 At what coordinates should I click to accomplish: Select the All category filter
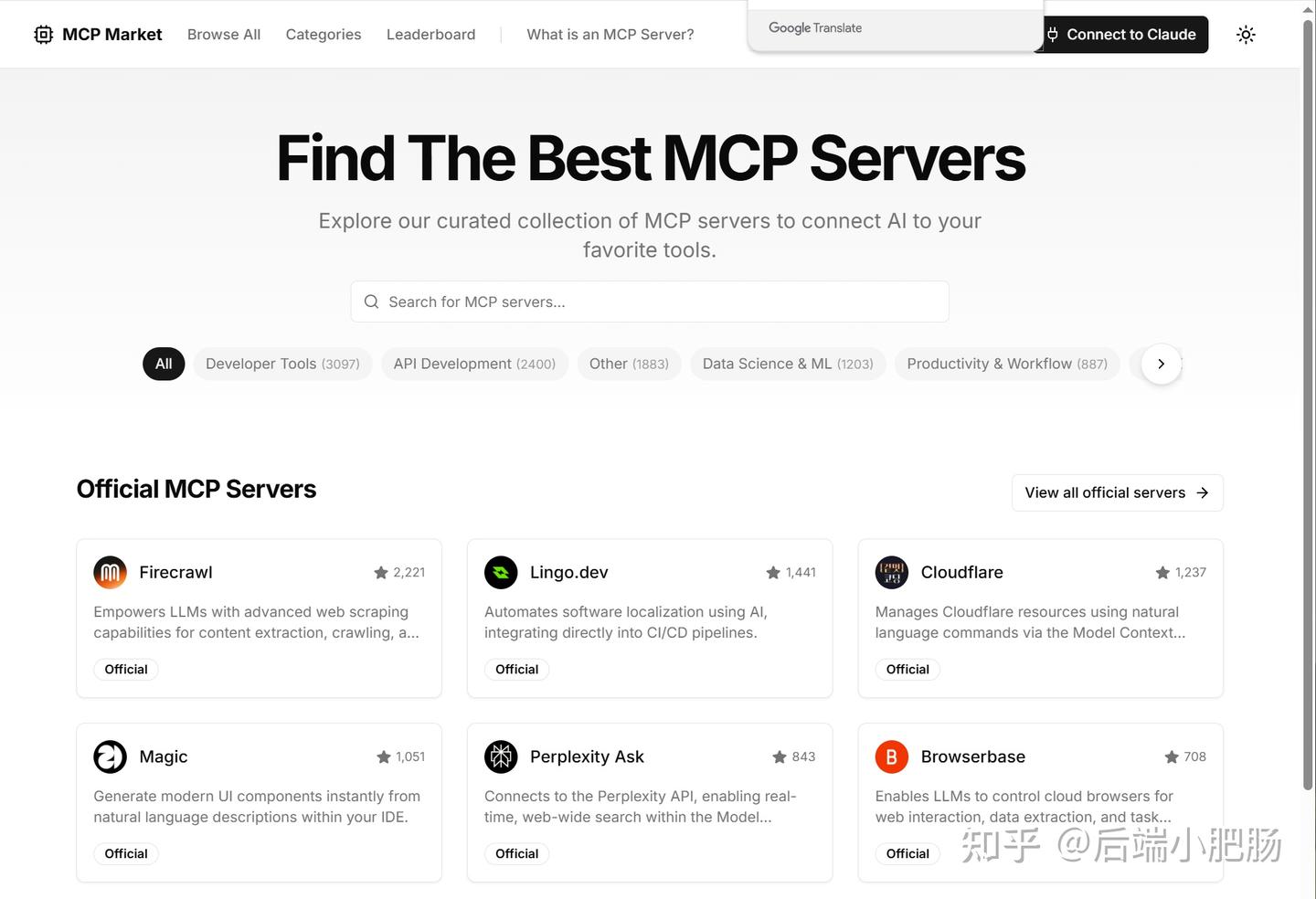pos(164,364)
